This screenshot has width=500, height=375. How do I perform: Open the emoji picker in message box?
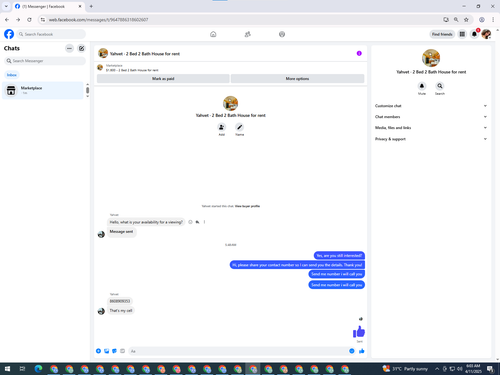352,351
